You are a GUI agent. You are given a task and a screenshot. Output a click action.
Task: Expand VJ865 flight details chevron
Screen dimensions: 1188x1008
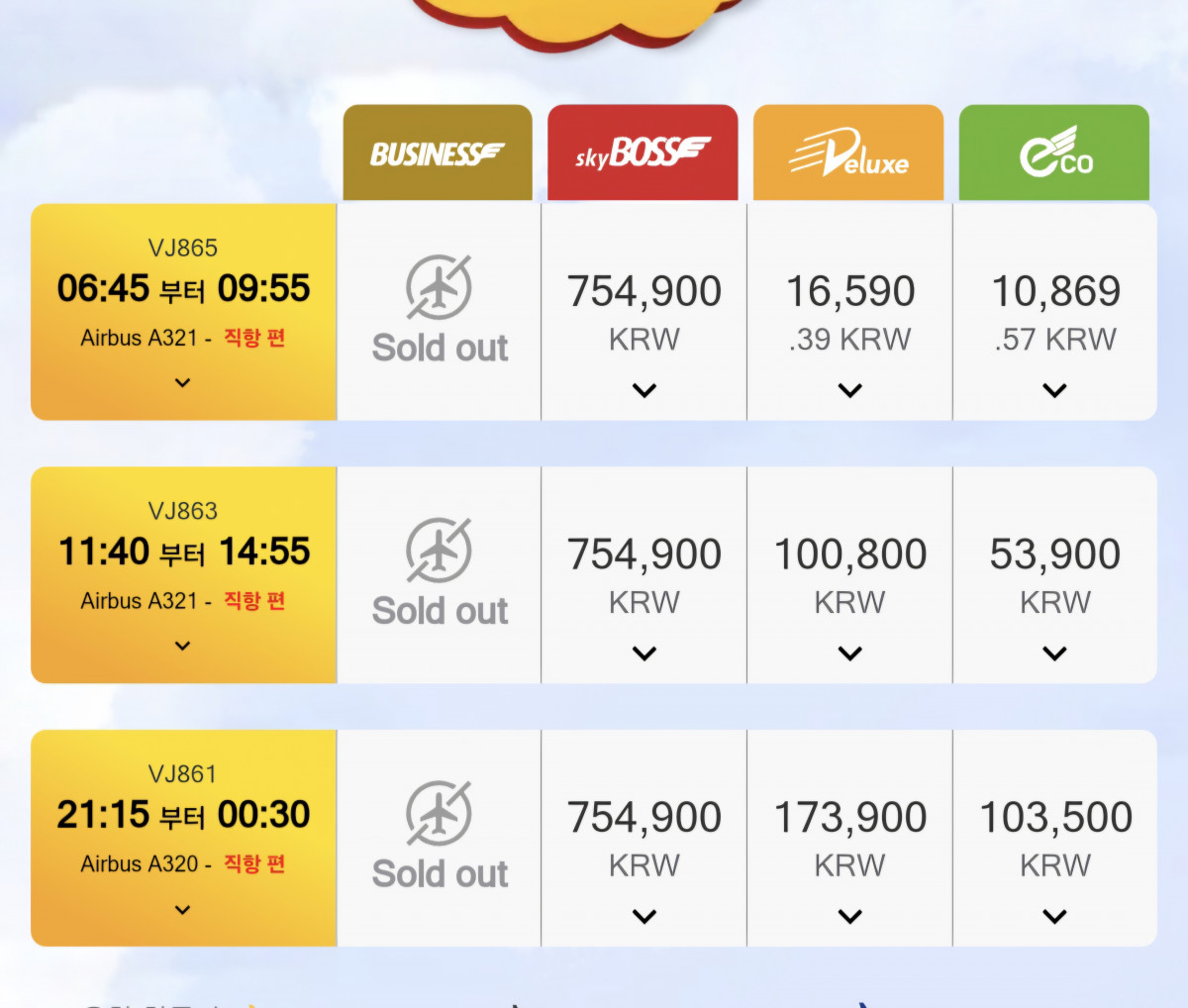click(182, 383)
